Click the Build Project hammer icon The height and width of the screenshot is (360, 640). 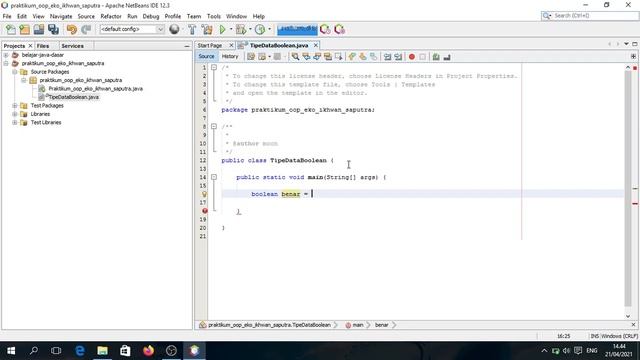(x=192, y=29)
